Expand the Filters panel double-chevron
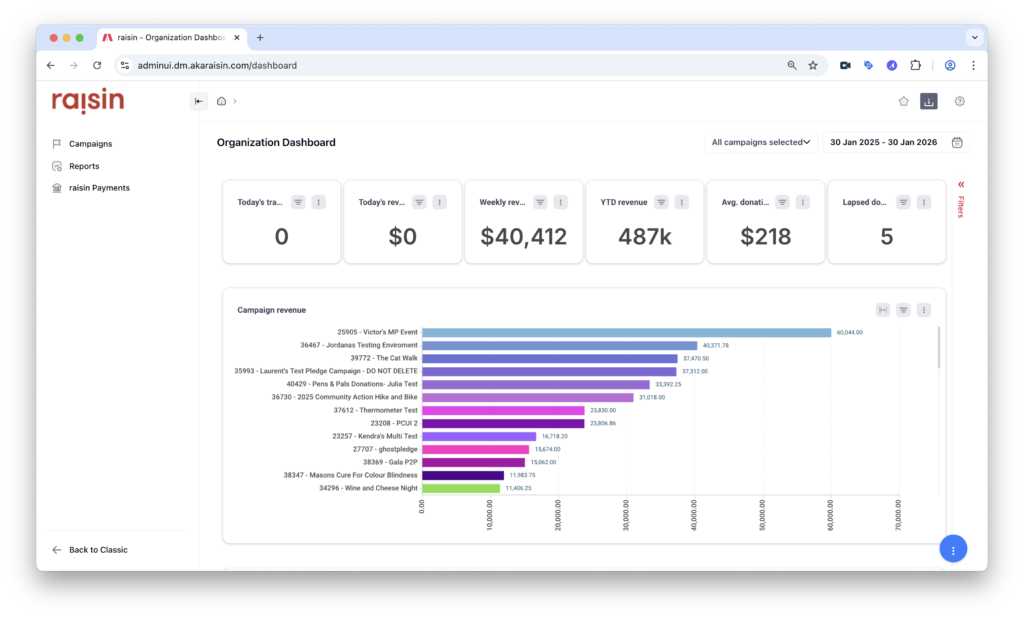This screenshot has height=619, width=1024. (961, 184)
